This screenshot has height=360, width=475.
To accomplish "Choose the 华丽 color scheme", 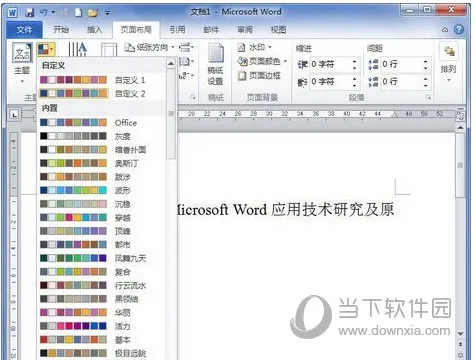I will [x=101, y=313].
